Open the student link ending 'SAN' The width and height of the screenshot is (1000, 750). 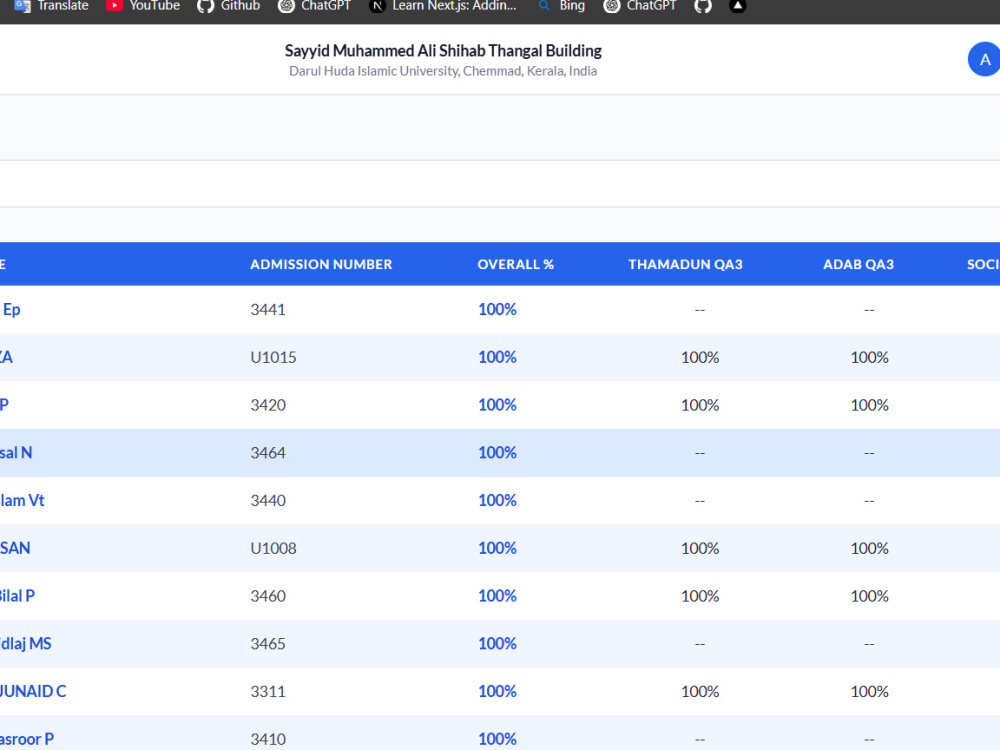click(x=15, y=548)
